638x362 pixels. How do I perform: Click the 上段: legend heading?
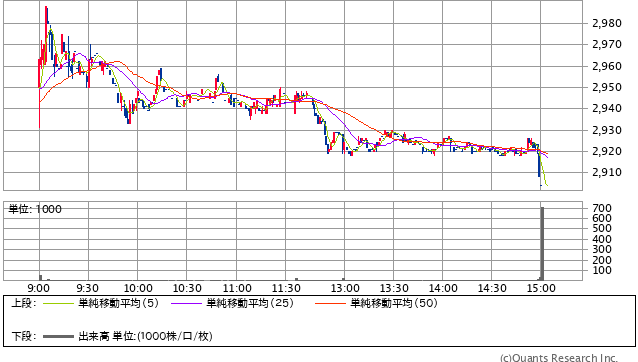pyautogui.click(x=24, y=303)
